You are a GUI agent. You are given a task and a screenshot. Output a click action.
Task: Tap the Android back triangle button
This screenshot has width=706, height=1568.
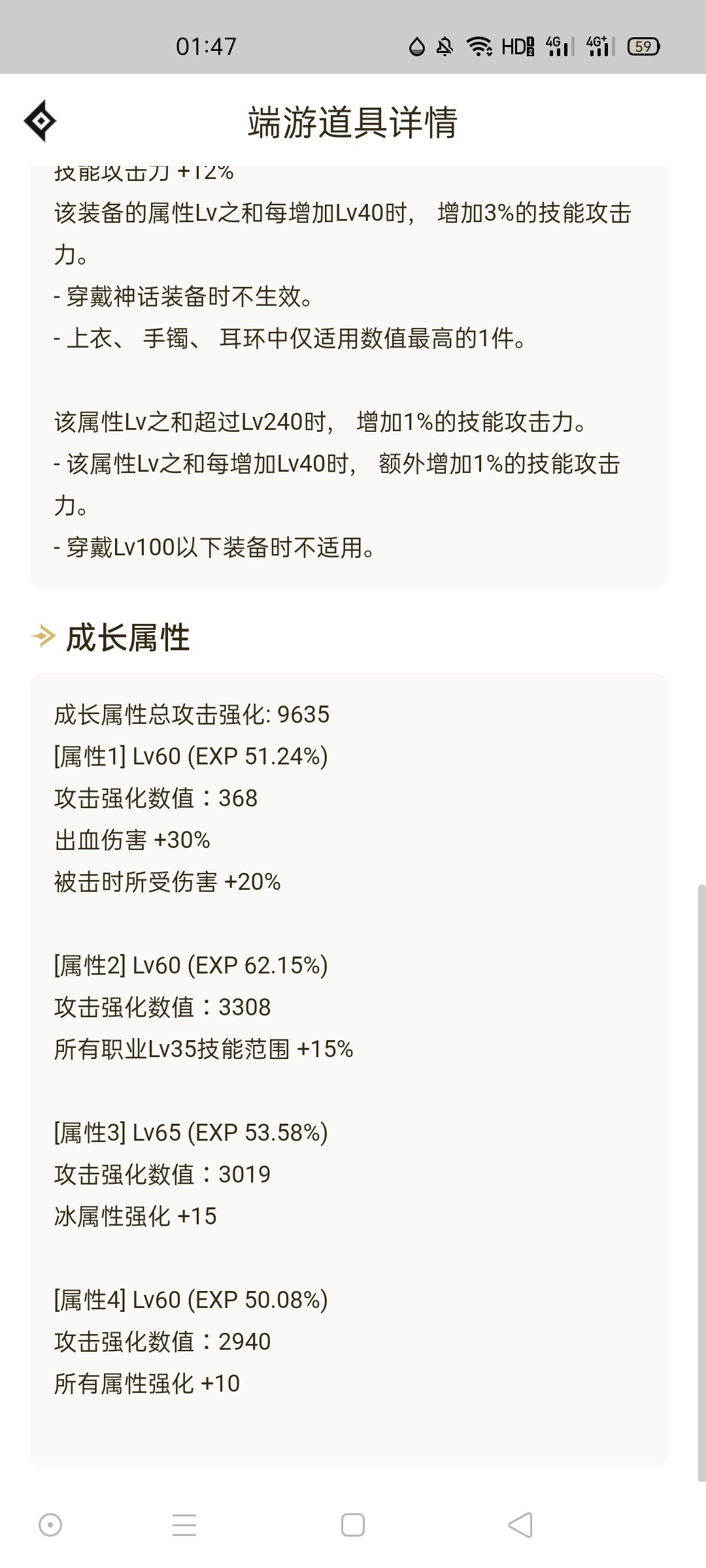[x=520, y=1526]
